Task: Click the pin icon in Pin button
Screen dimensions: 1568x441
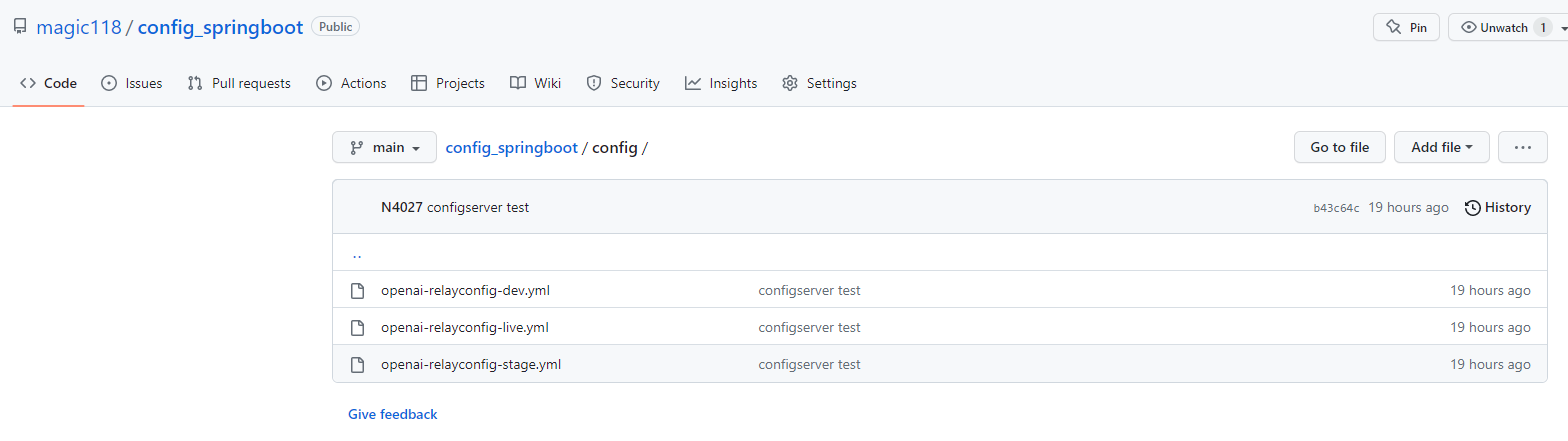Action: pos(1394,28)
